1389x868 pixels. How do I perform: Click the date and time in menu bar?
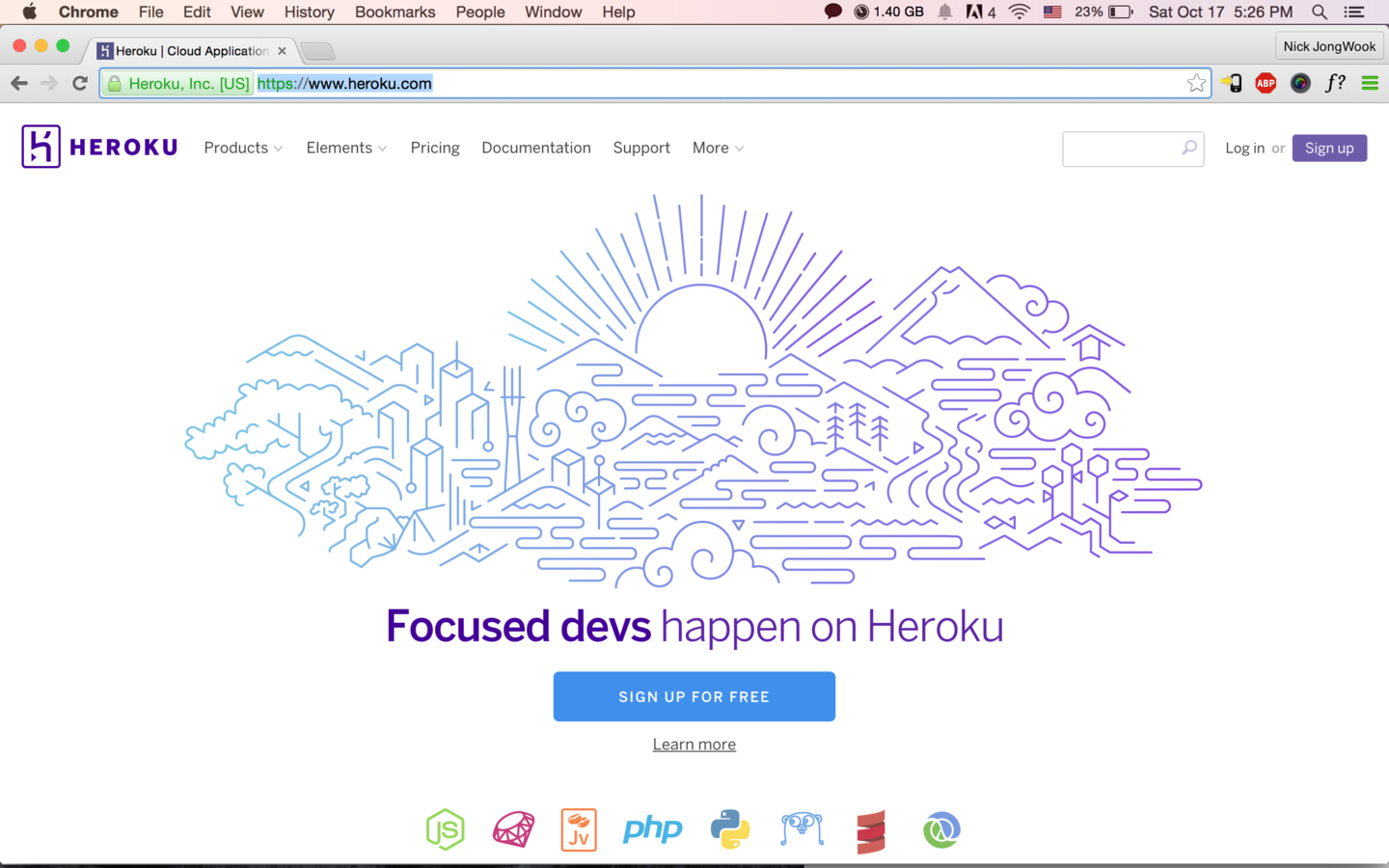pos(1220,12)
